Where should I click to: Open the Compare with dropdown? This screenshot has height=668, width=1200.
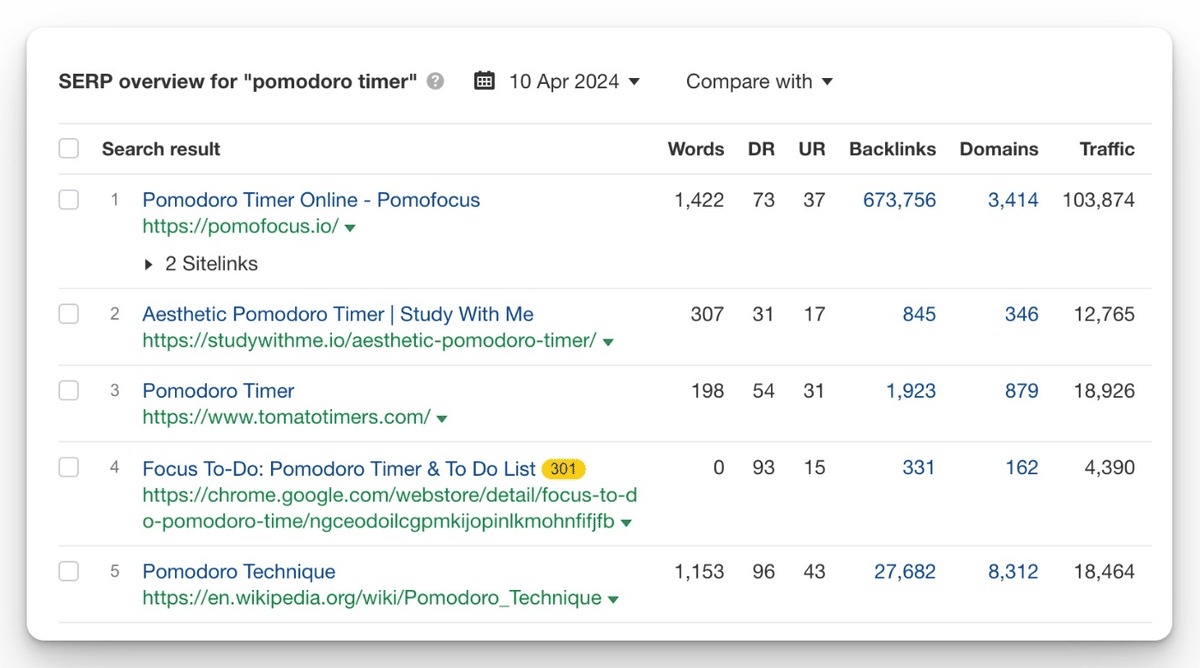pos(759,82)
